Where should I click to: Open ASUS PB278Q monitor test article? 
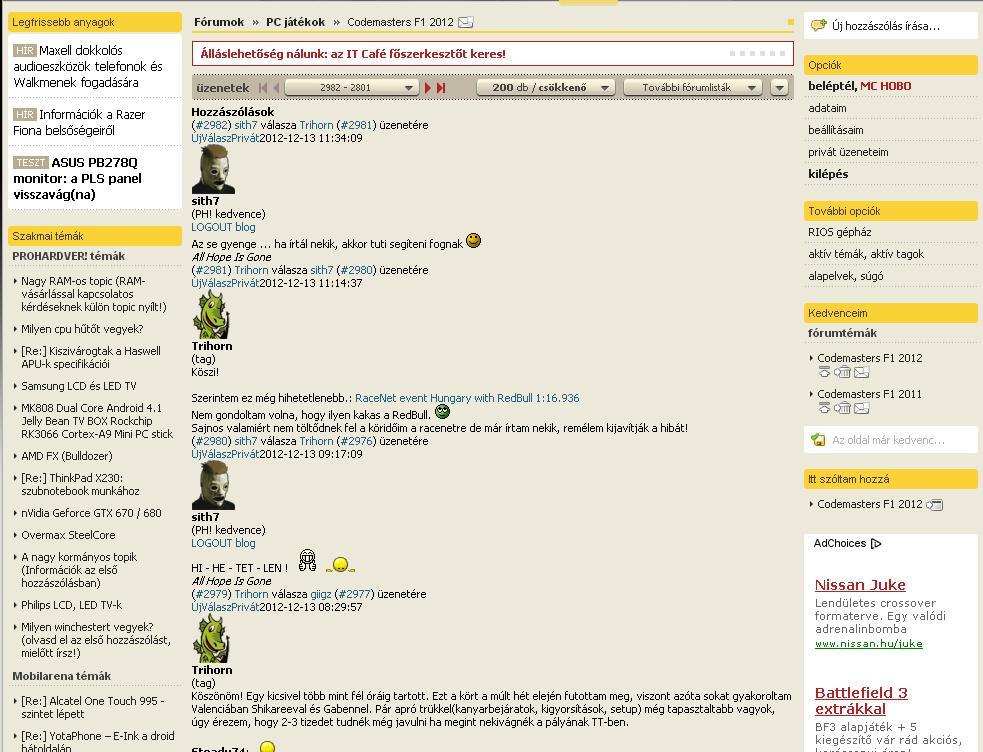click(x=77, y=179)
